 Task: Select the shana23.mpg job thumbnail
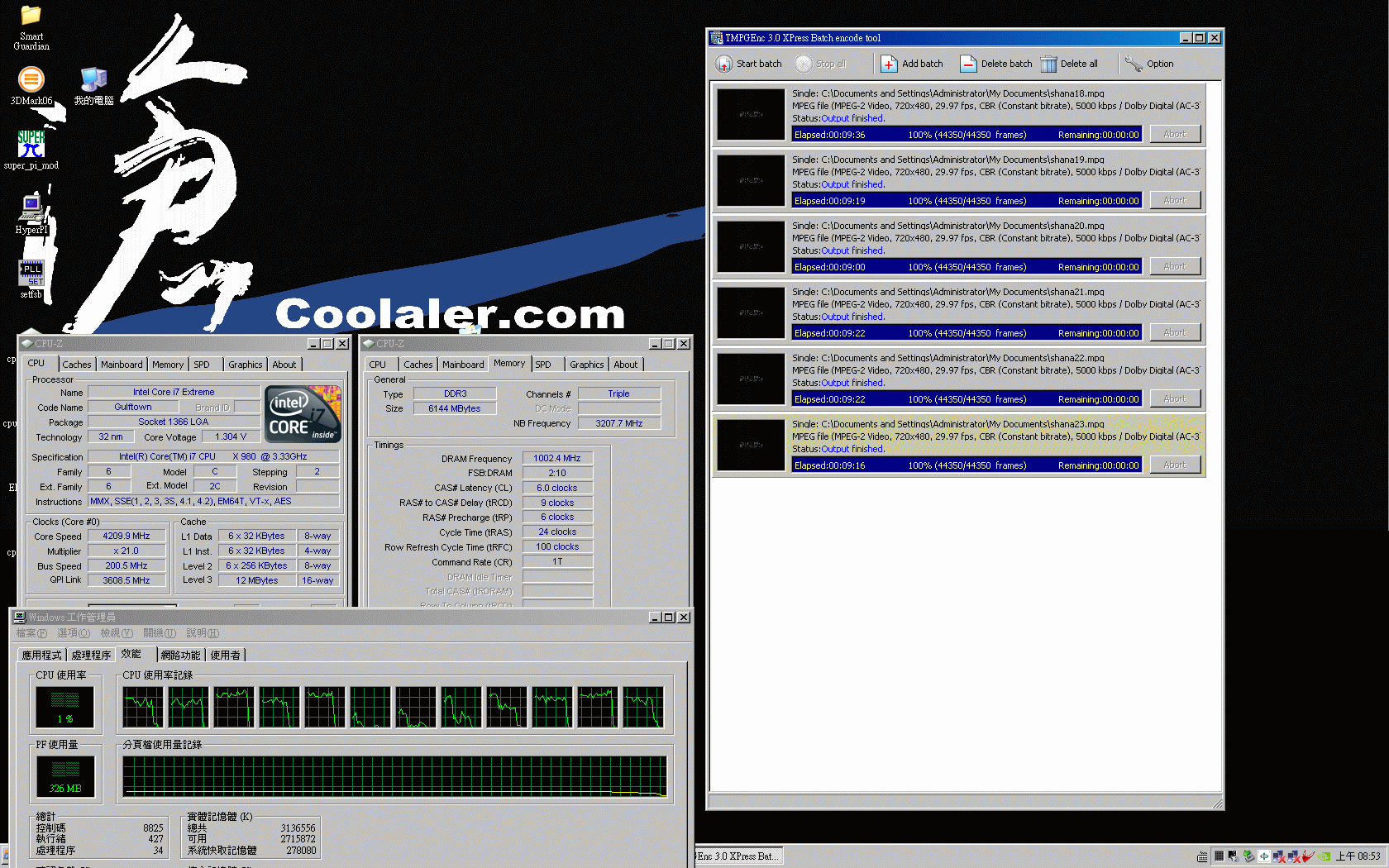click(751, 445)
